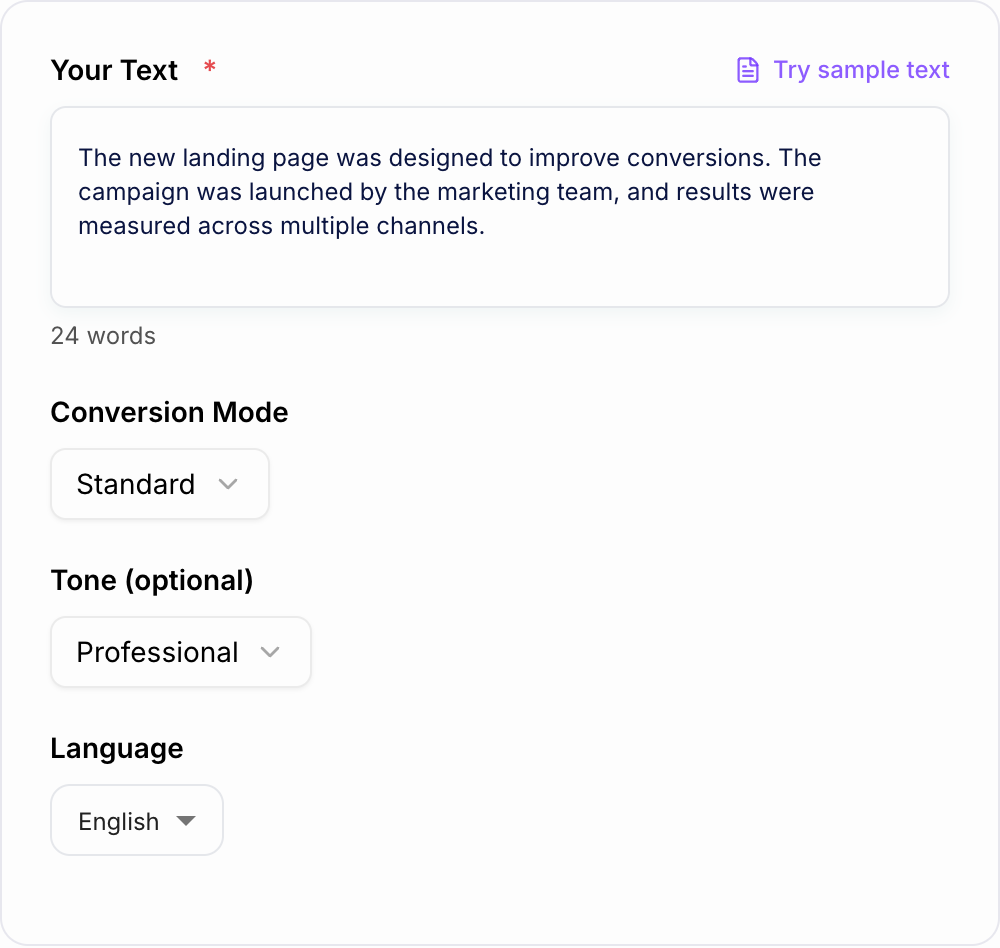Click inside the Your Text input box

tap(500, 207)
